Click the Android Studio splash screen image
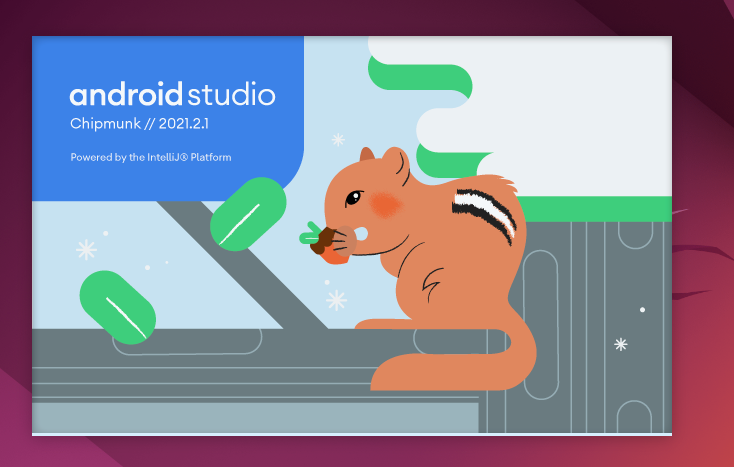Viewport: 734px width, 467px height. (x=352, y=235)
